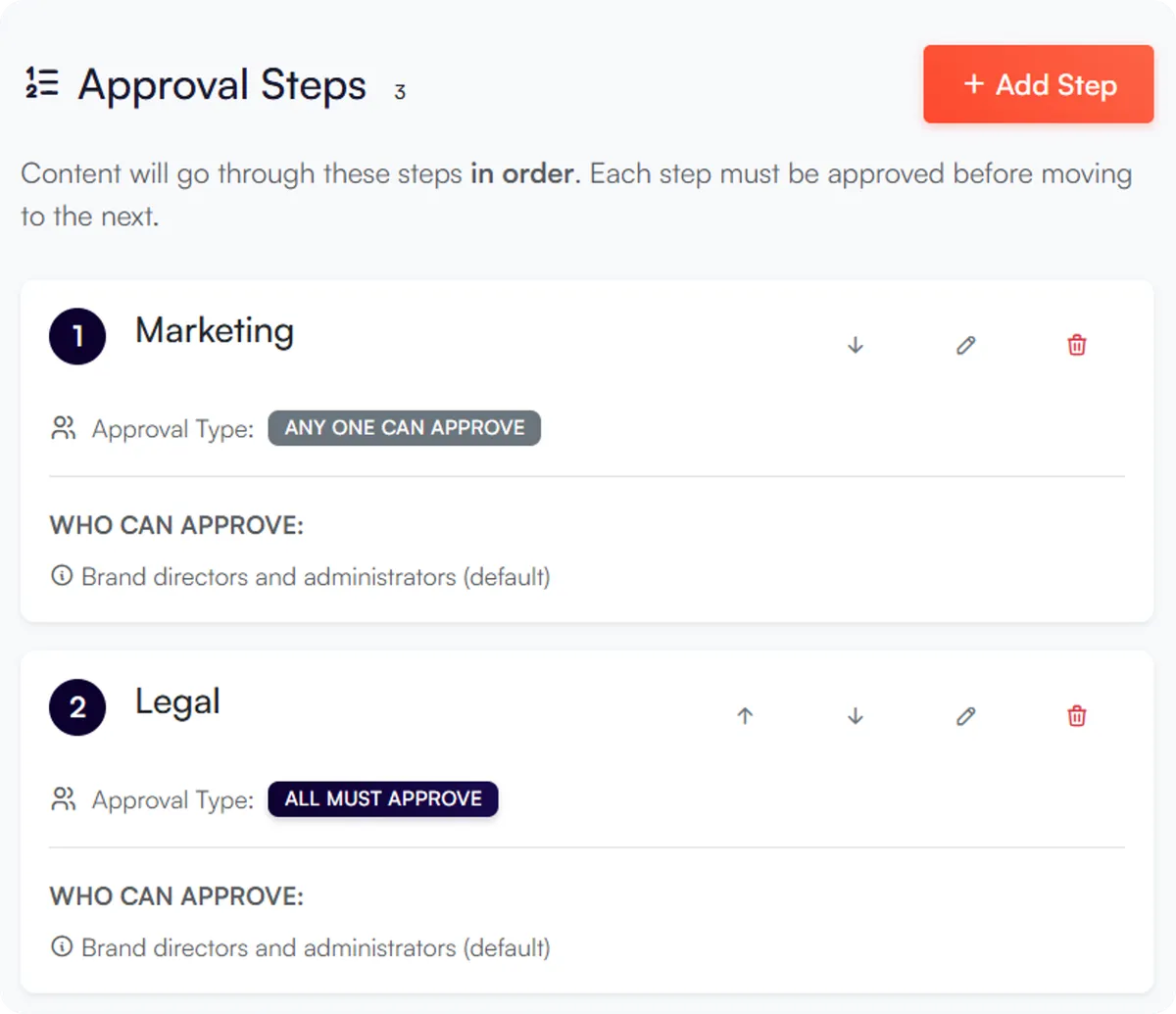Click the info icon under Marketing's WHO CAN APPROVE
Screen dimensions: 1176x1014
pos(62,577)
